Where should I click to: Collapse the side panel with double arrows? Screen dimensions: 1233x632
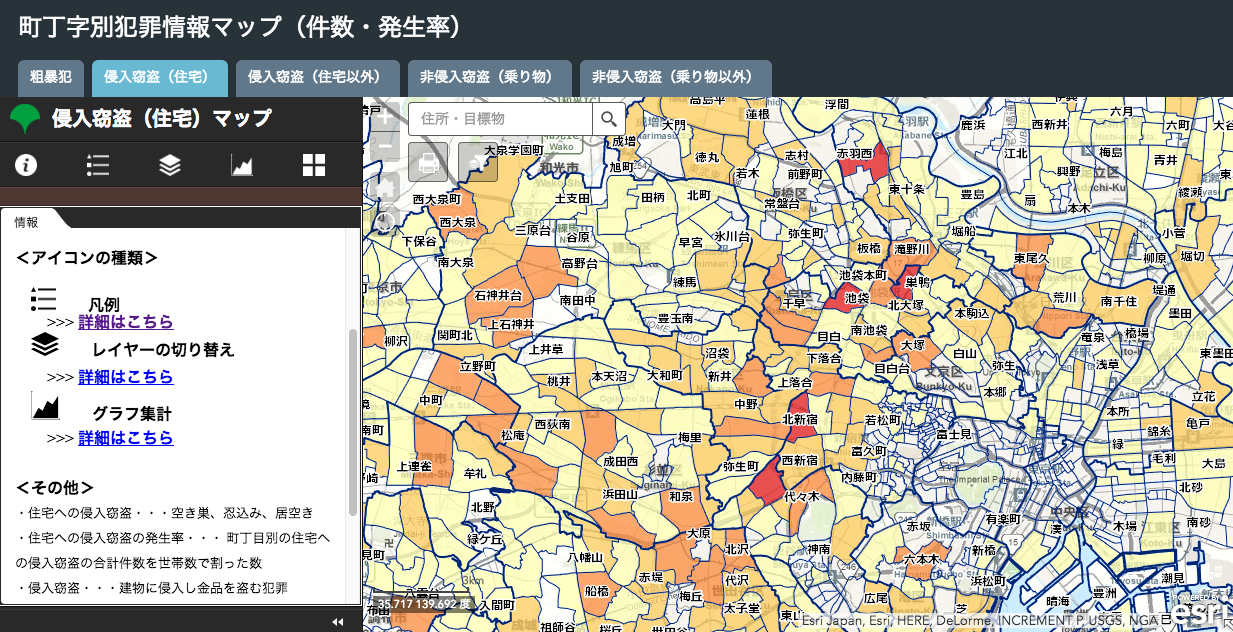pyautogui.click(x=338, y=622)
